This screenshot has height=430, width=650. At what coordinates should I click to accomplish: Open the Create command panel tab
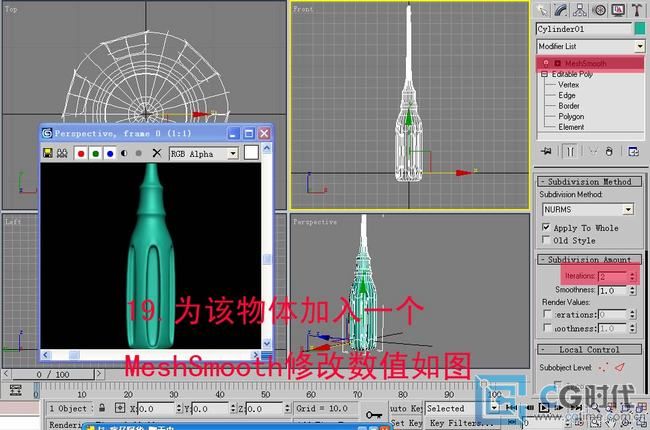[542, 10]
